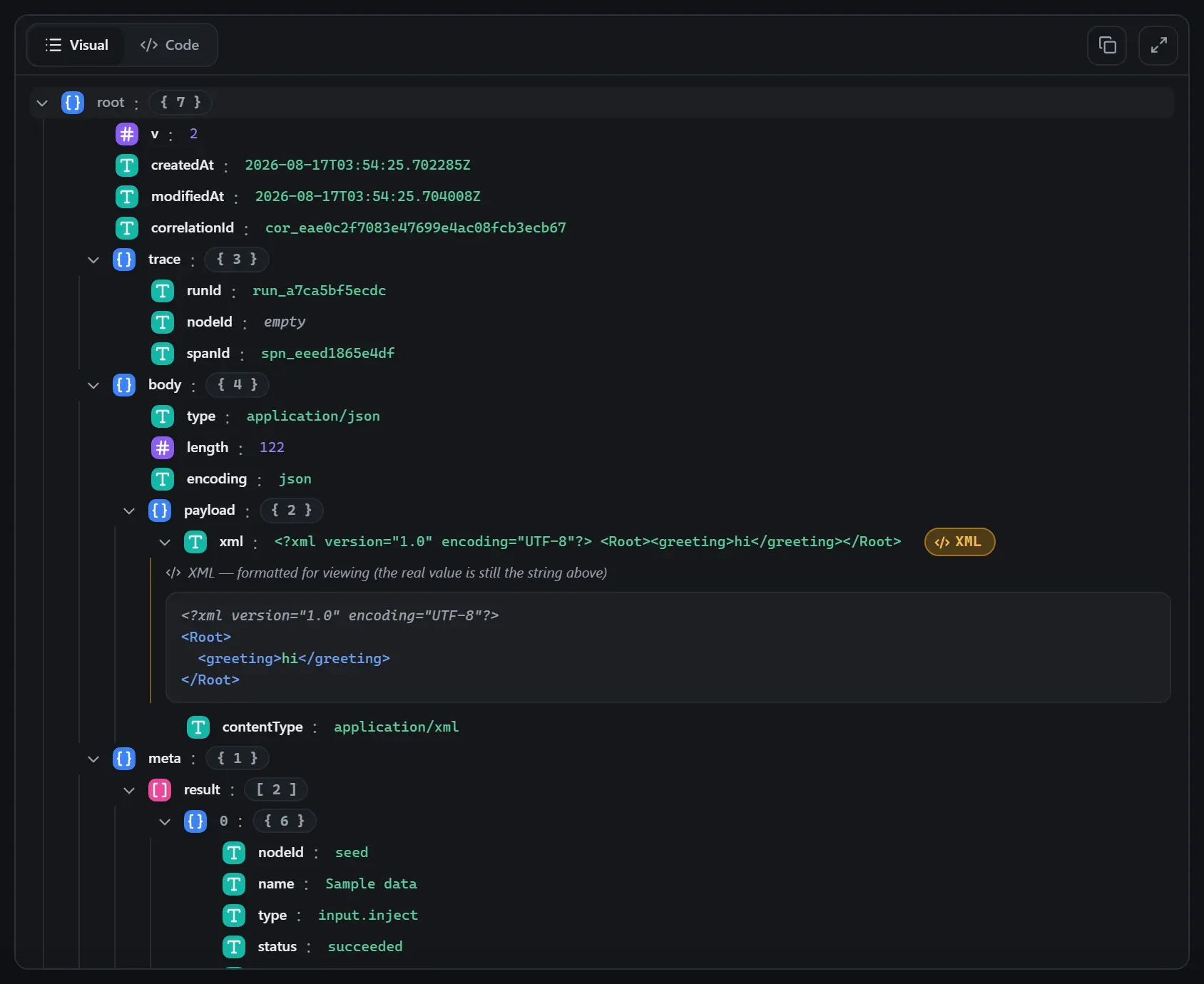This screenshot has width=1204, height=984.
Task: Collapse result item 0
Action: pyautogui.click(x=165, y=821)
